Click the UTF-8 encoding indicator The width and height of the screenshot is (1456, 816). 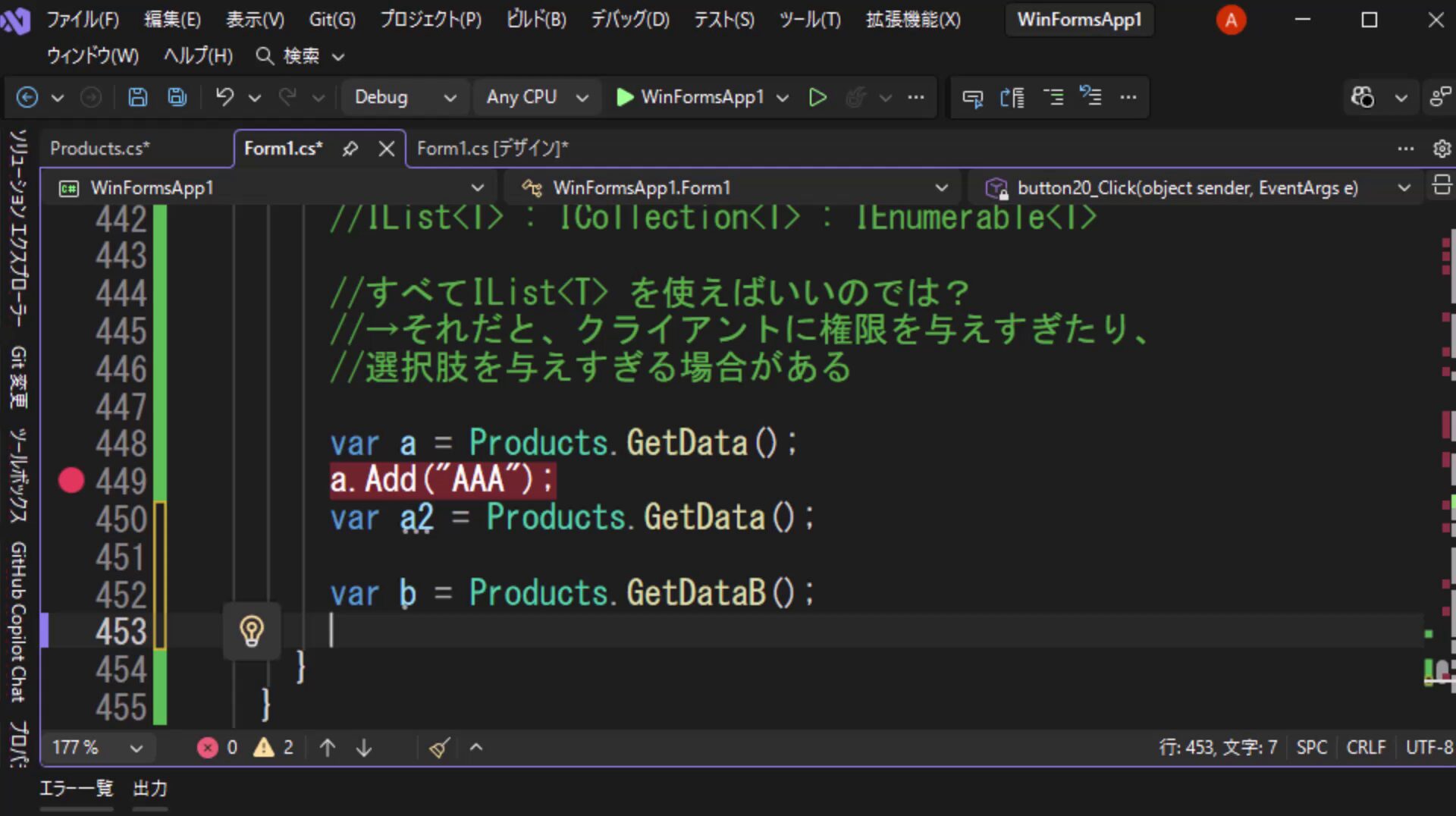1429,748
